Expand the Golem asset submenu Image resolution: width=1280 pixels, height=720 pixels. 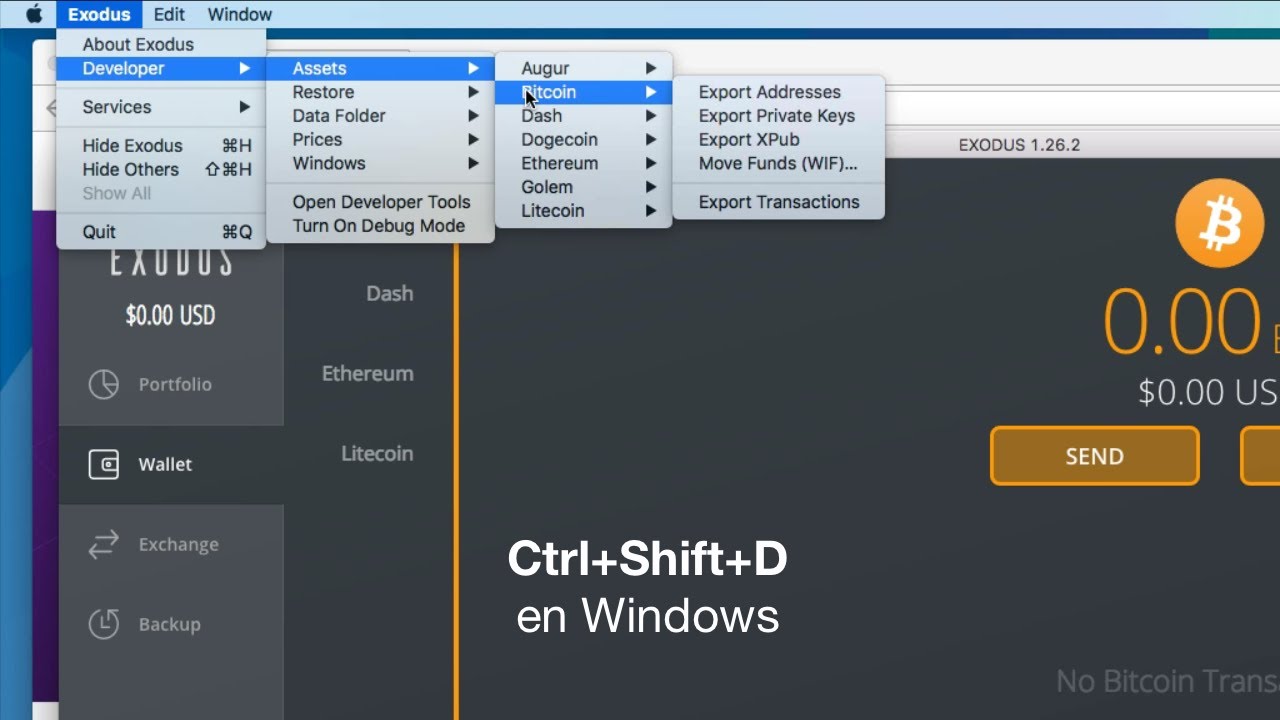point(583,187)
